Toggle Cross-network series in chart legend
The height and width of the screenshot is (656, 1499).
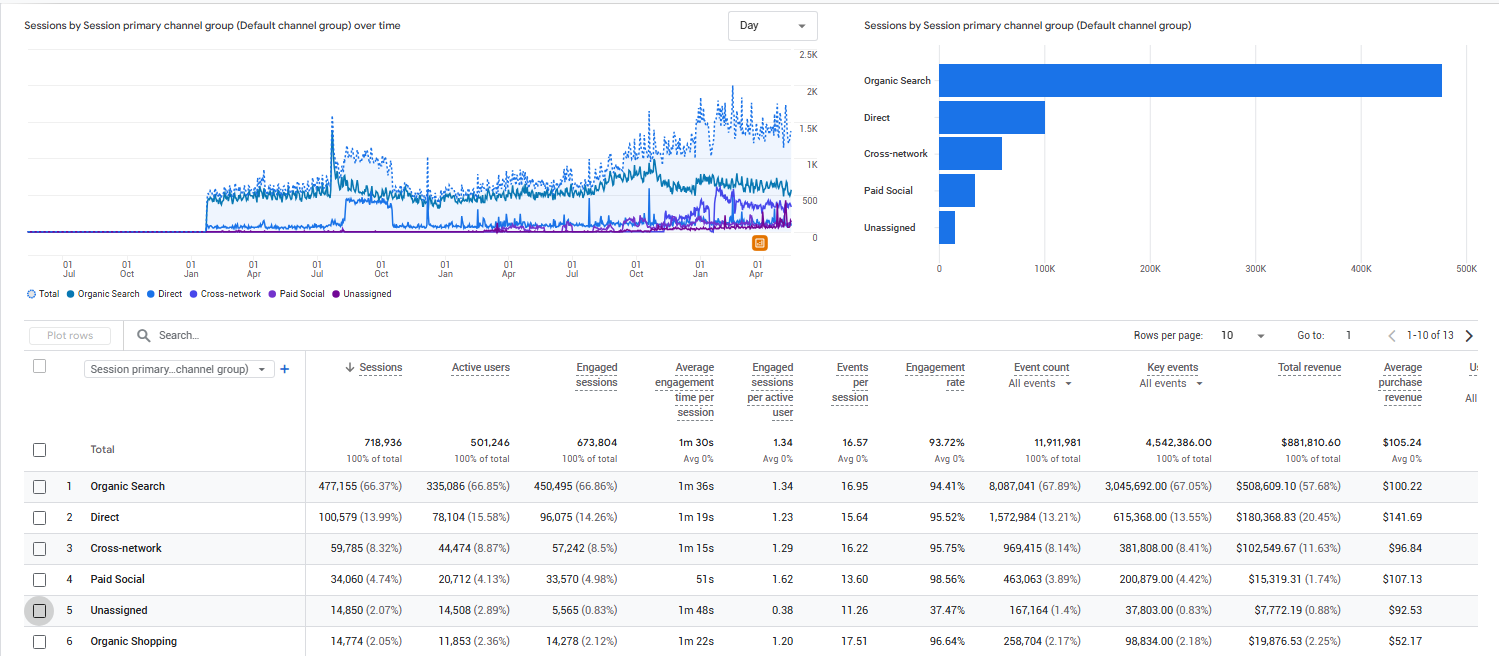(x=225, y=294)
